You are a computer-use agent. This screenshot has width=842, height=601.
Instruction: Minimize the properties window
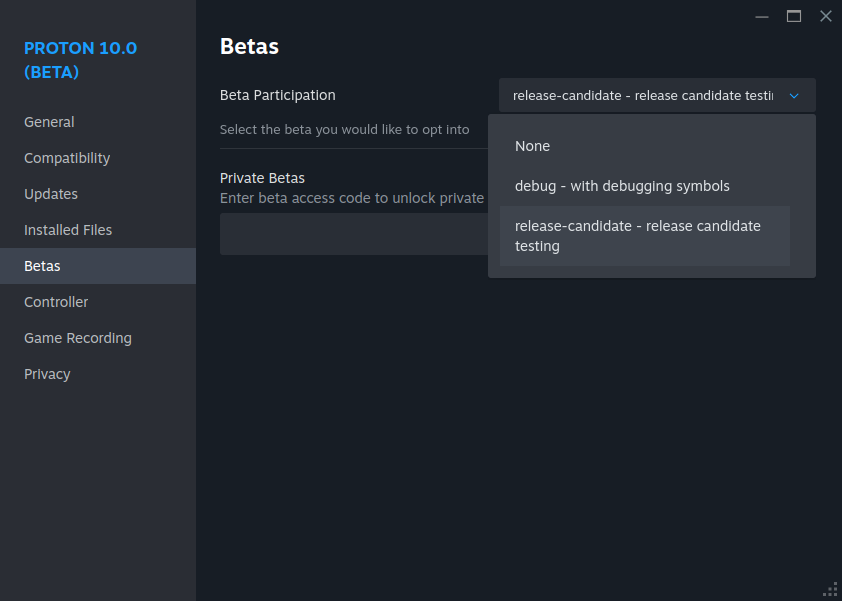pyautogui.click(x=762, y=16)
